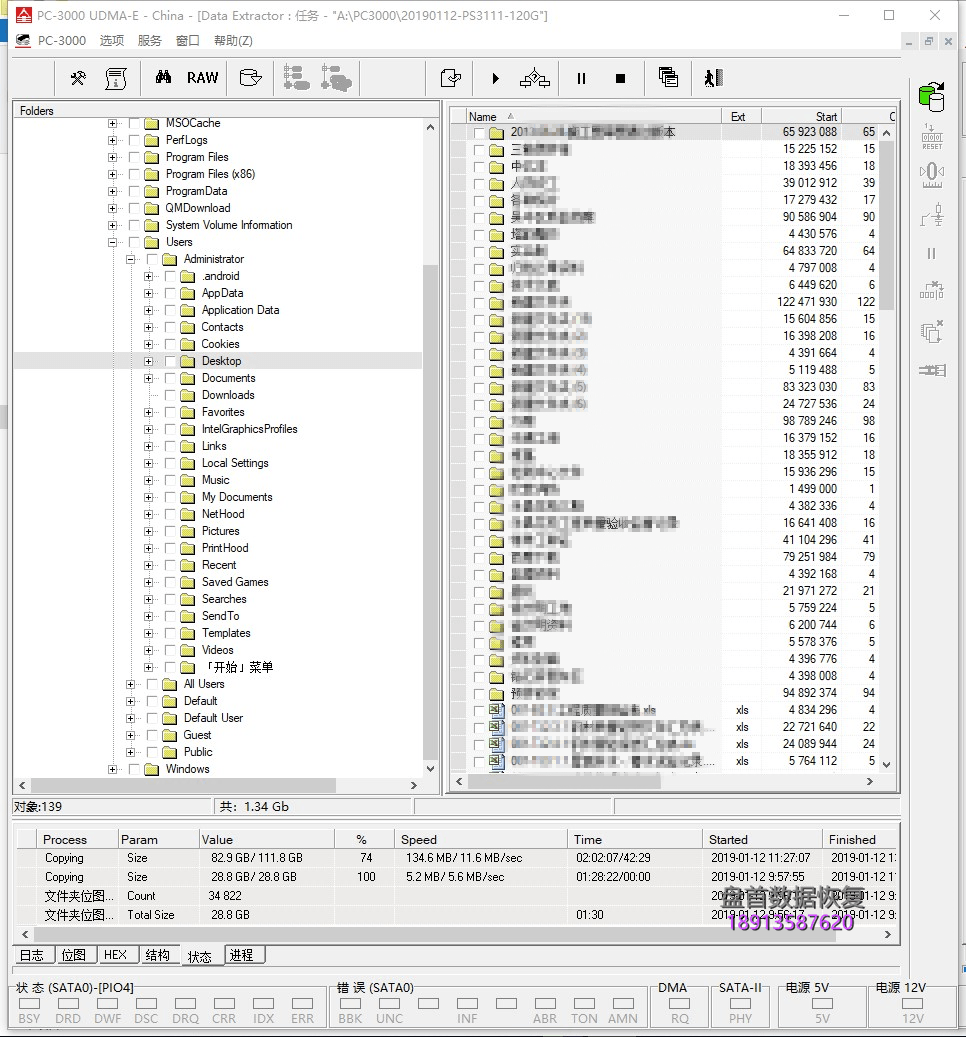This screenshot has height=1037, width=966.
Task: Expand the ProgramData folder node
Action: click(112, 191)
